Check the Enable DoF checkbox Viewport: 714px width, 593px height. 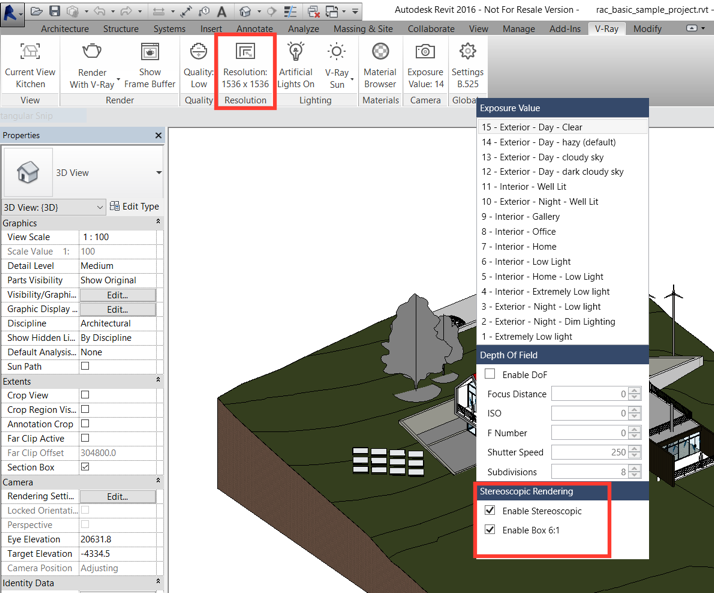pos(490,374)
